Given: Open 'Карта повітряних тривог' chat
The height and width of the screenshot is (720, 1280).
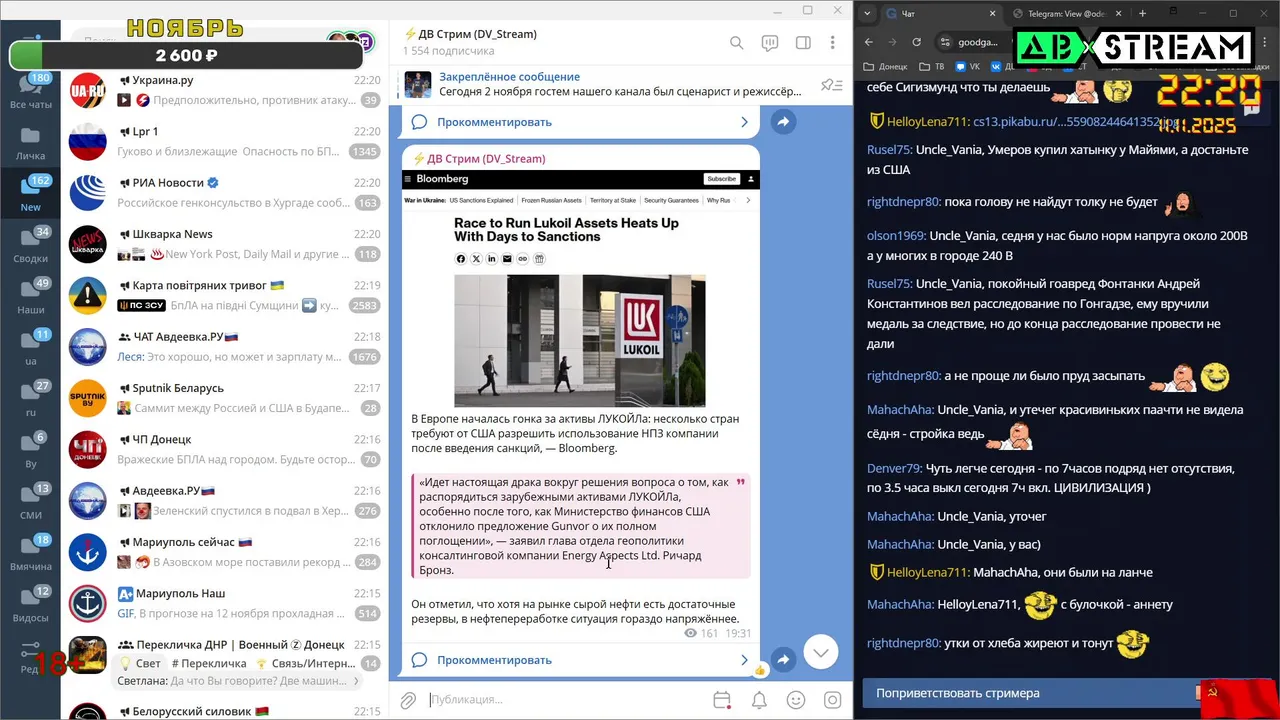Looking at the screenshot, I should pos(225,295).
